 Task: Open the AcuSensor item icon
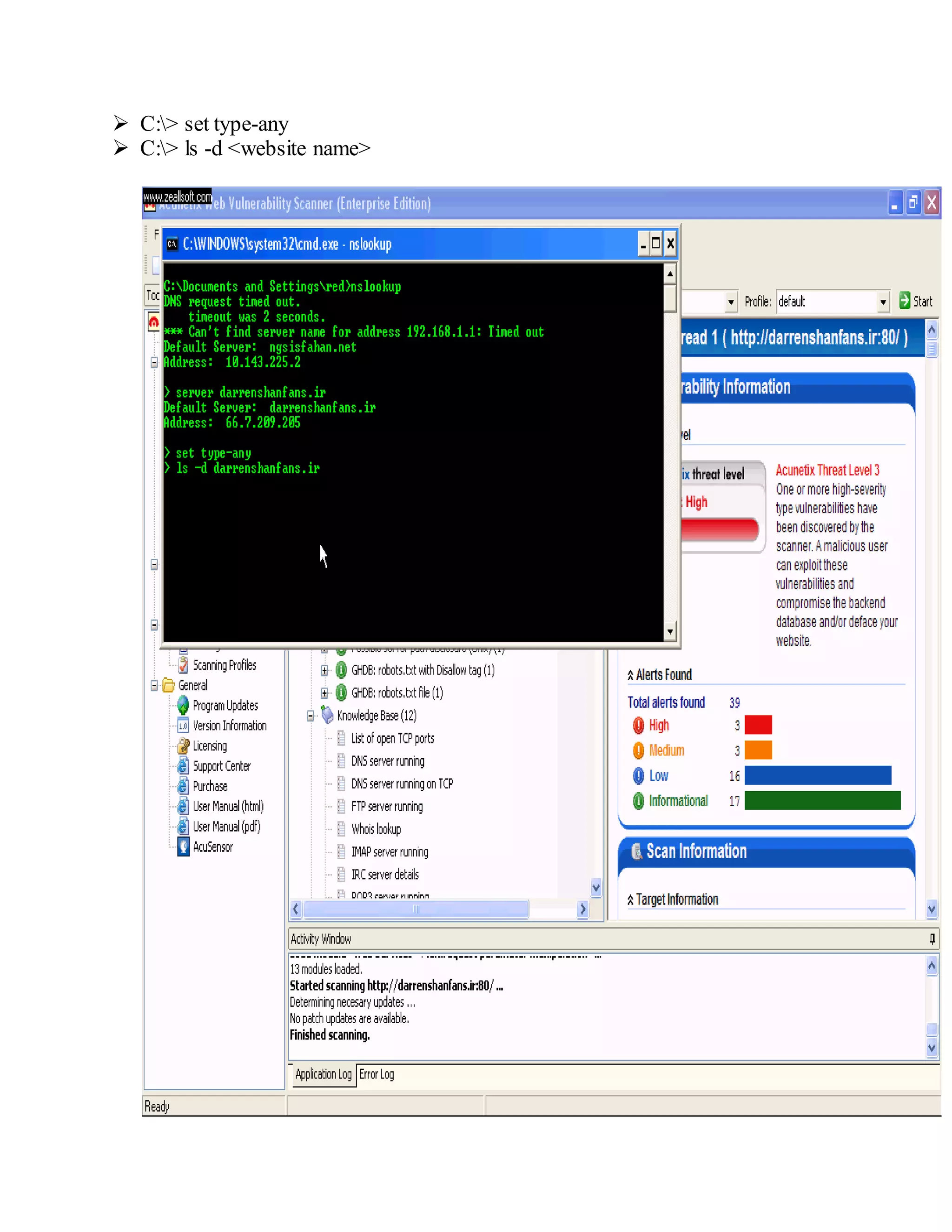183,847
